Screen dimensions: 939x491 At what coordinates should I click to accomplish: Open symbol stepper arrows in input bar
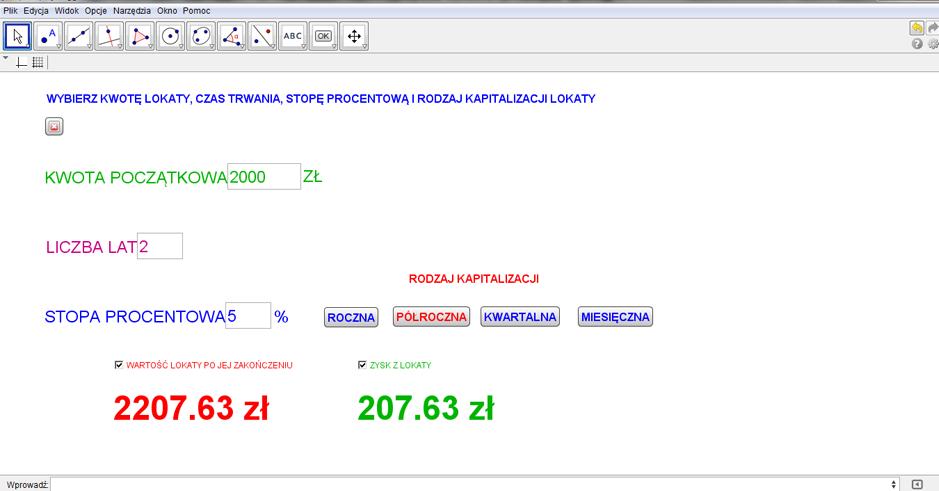[x=893, y=484]
